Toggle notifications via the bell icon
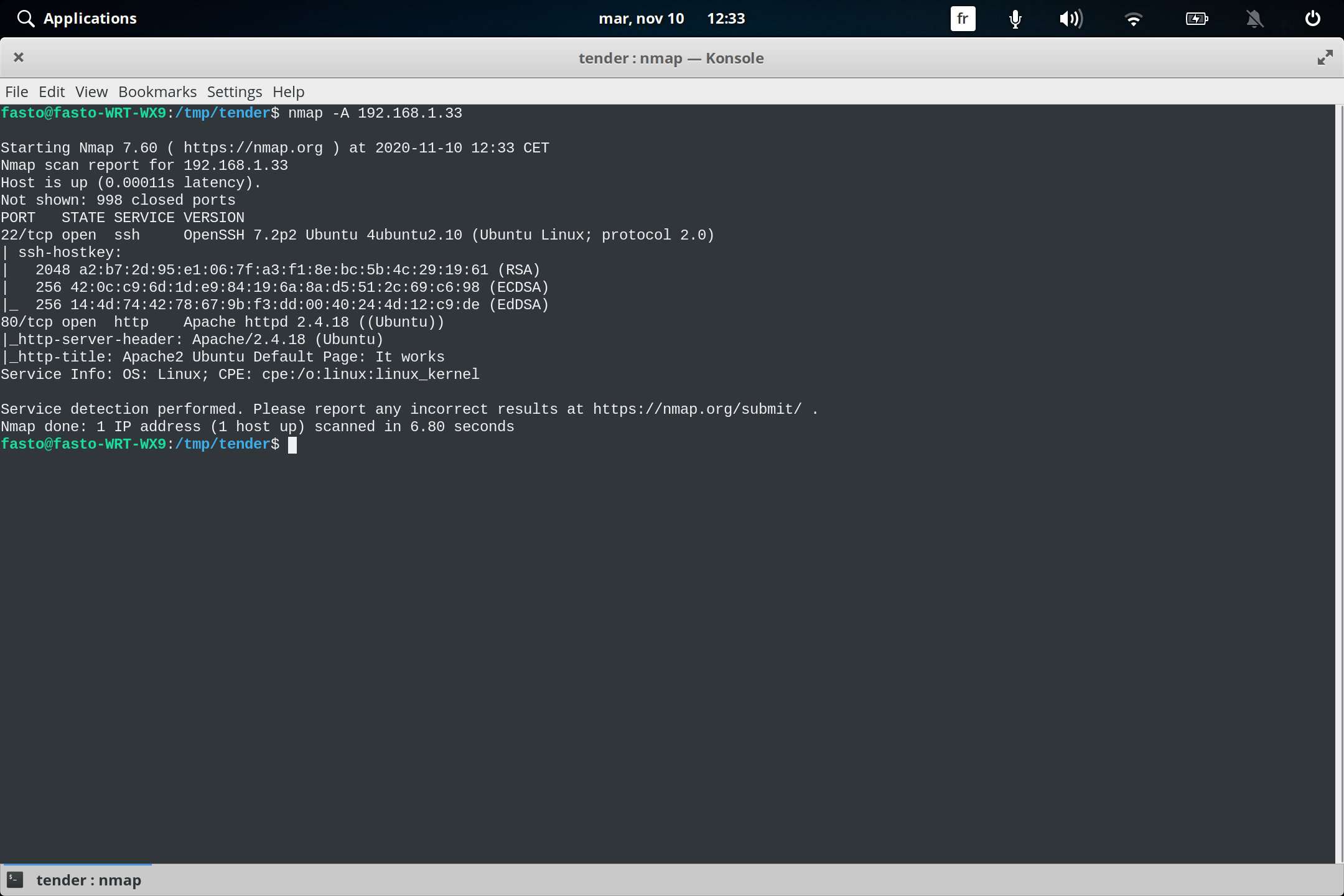Image resolution: width=1344 pixels, height=896 pixels. pyautogui.click(x=1254, y=19)
